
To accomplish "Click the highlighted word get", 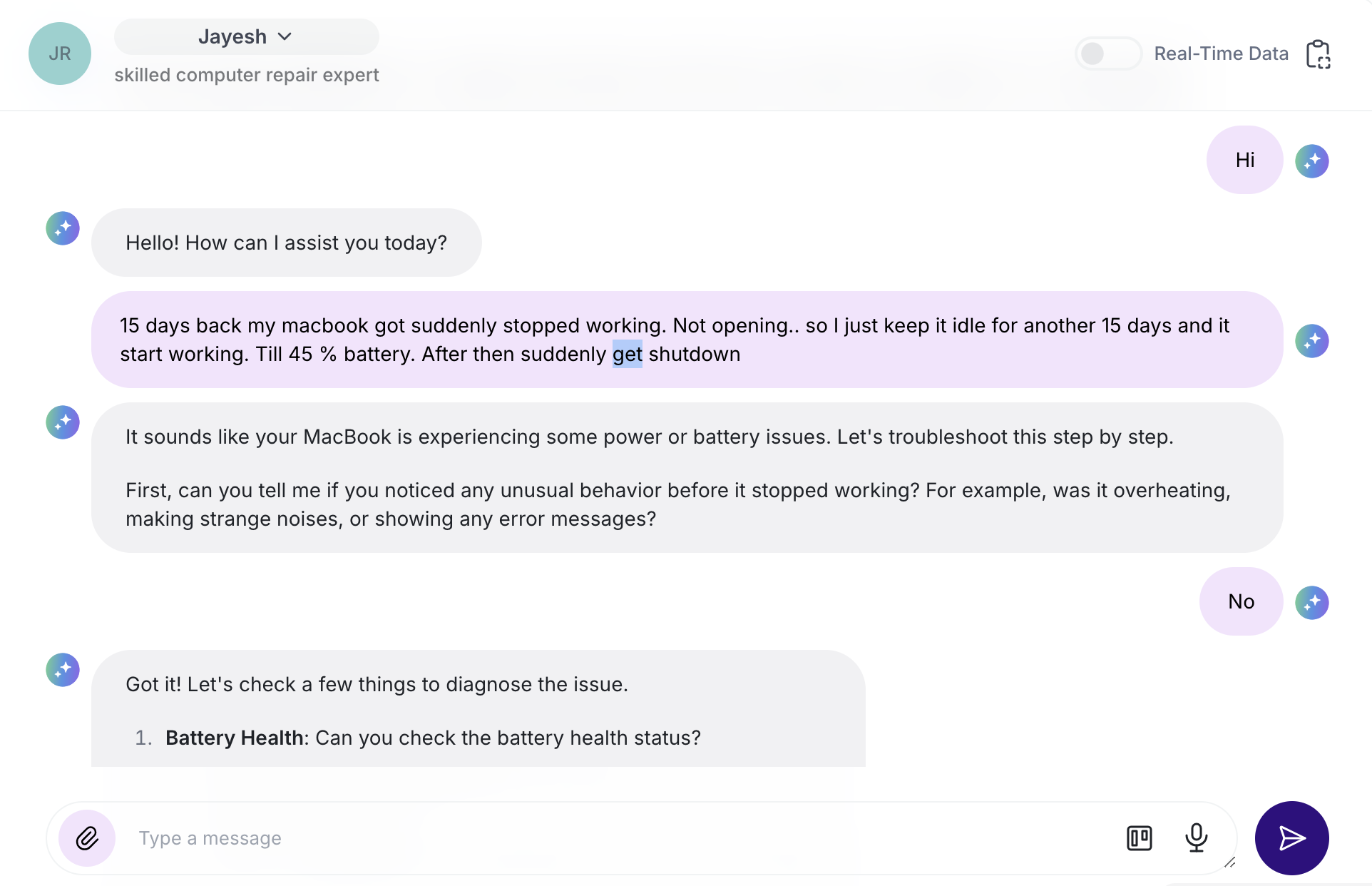I will [x=627, y=355].
